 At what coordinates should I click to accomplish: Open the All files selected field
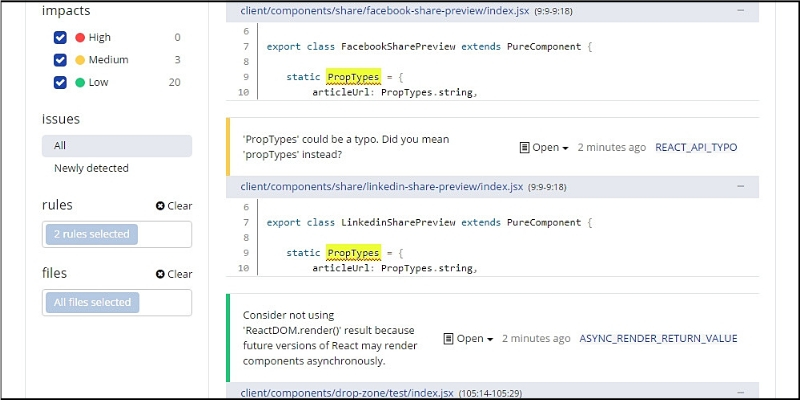click(117, 303)
